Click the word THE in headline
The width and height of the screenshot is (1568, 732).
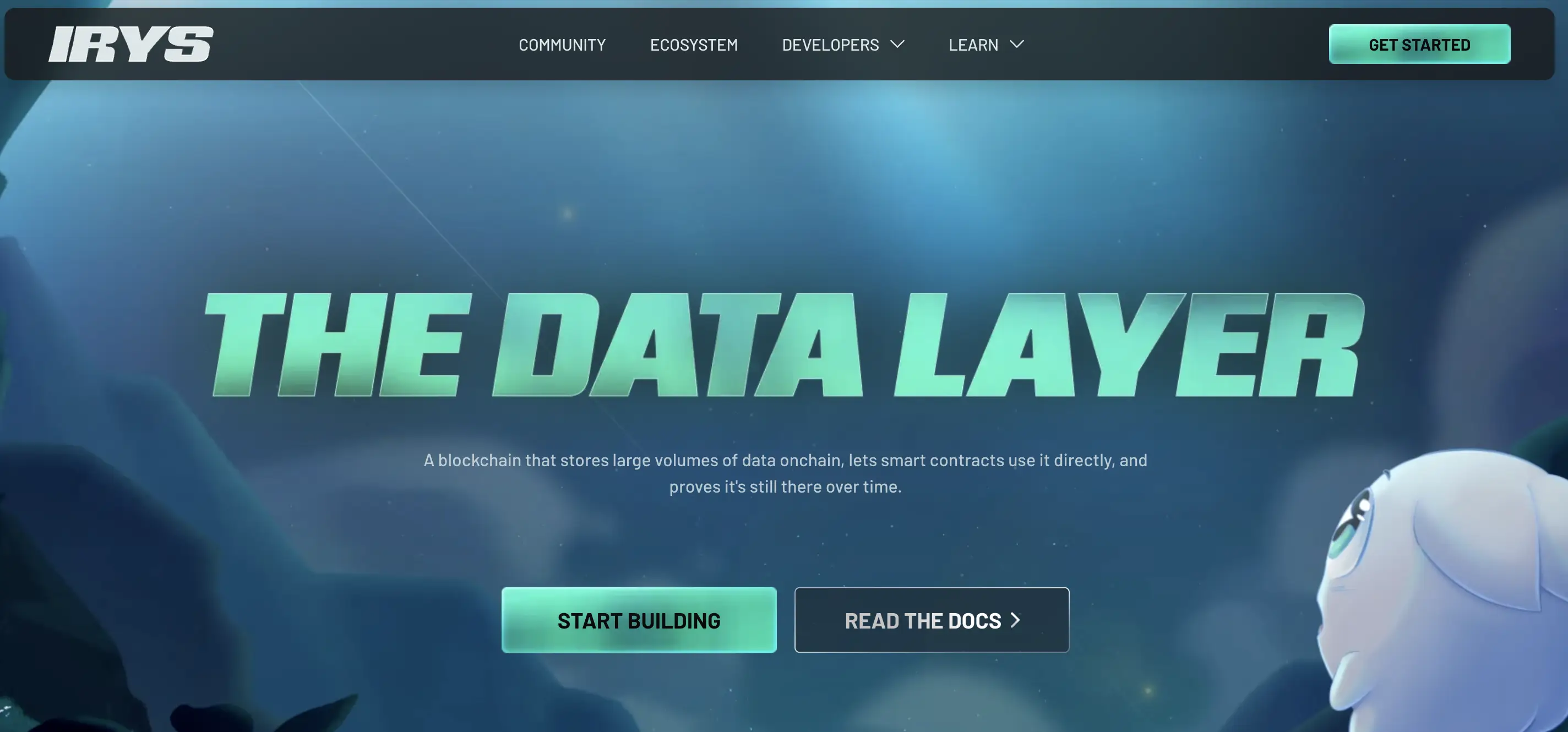[338, 345]
